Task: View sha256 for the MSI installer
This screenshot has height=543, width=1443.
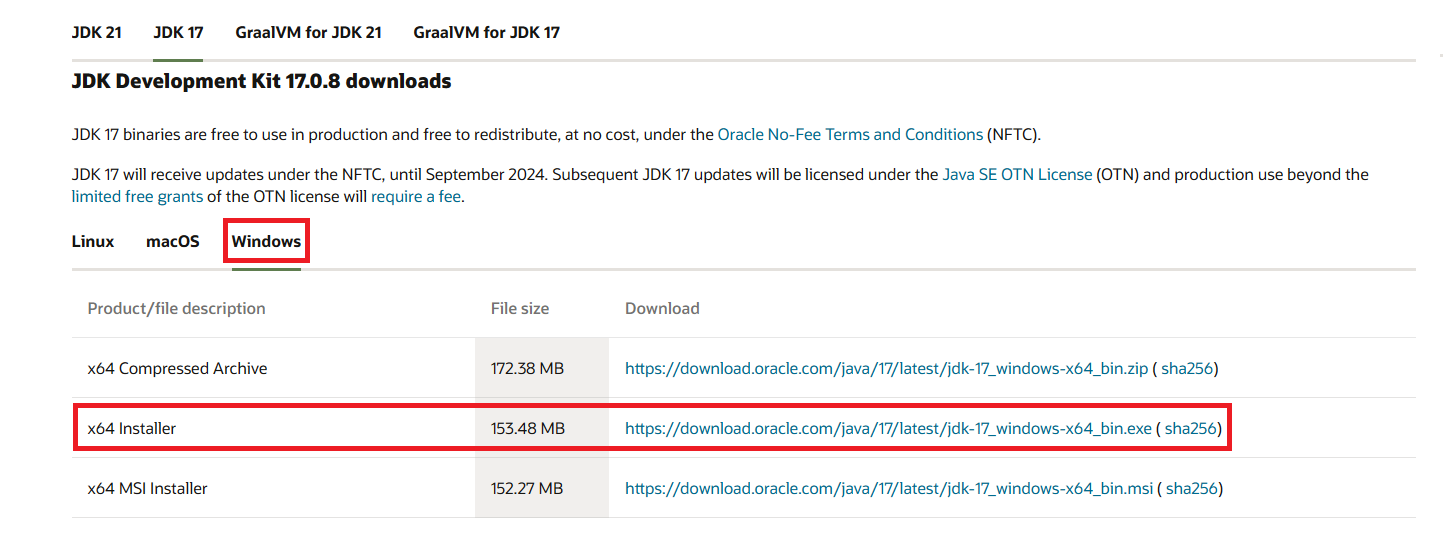Action: tap(1192, 489)
